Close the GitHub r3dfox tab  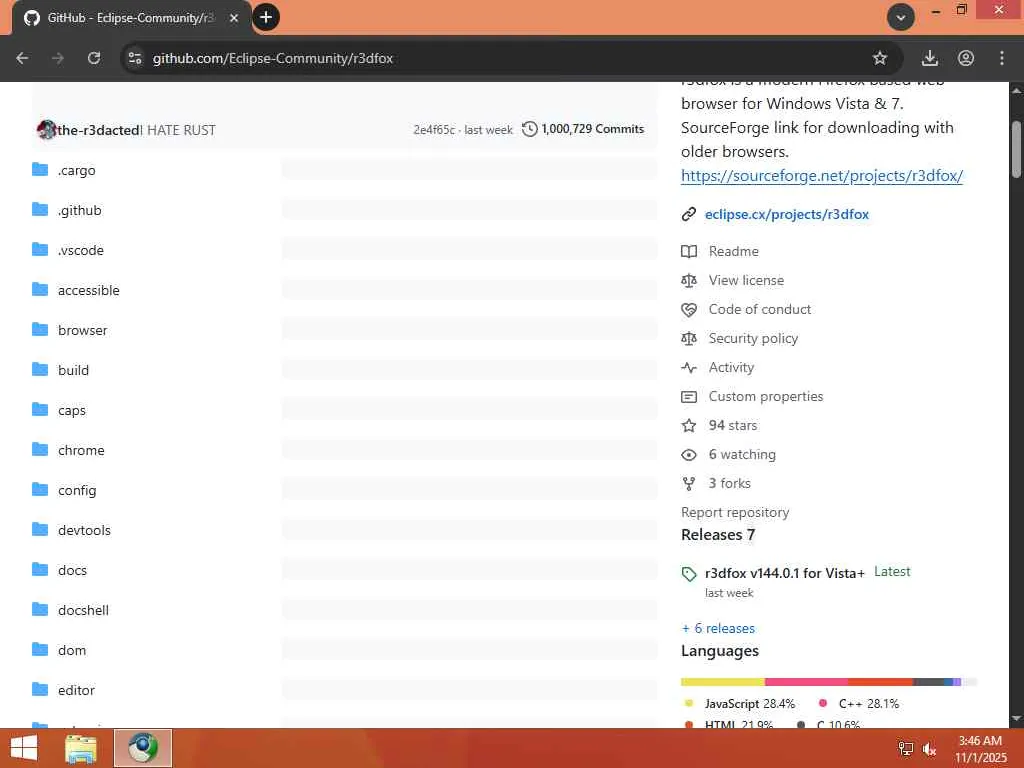234,18
